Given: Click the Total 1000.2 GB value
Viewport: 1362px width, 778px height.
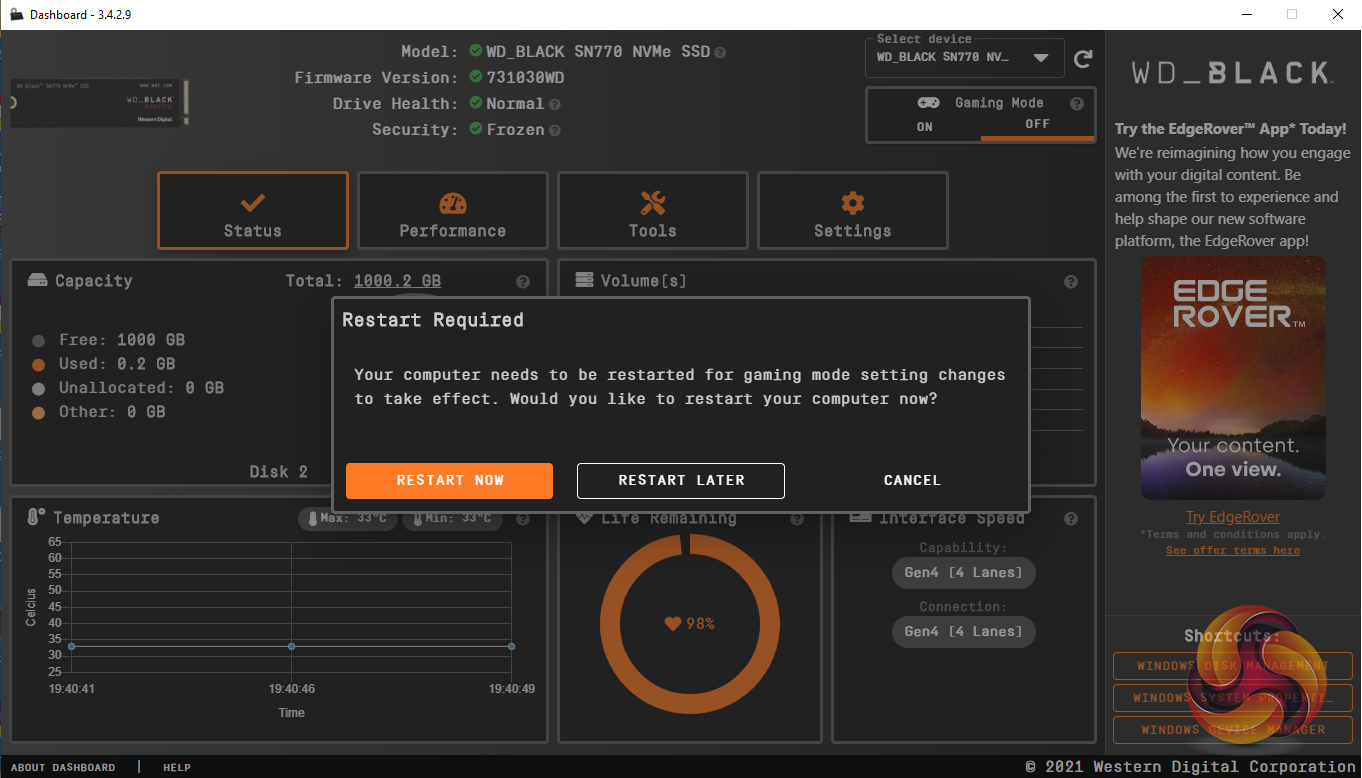Looking at the screenshot, I should (397, 281).
